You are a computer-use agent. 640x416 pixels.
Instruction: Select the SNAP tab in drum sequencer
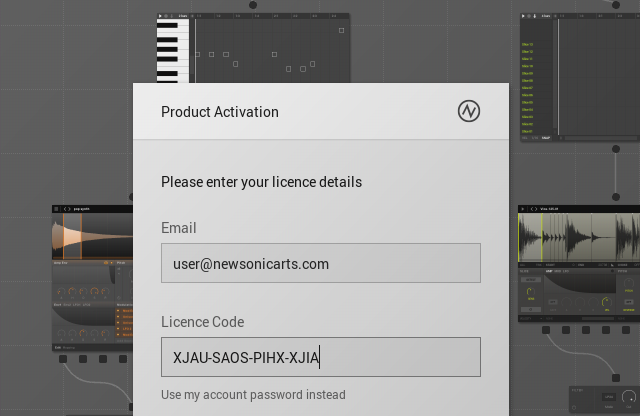point(546,138)
